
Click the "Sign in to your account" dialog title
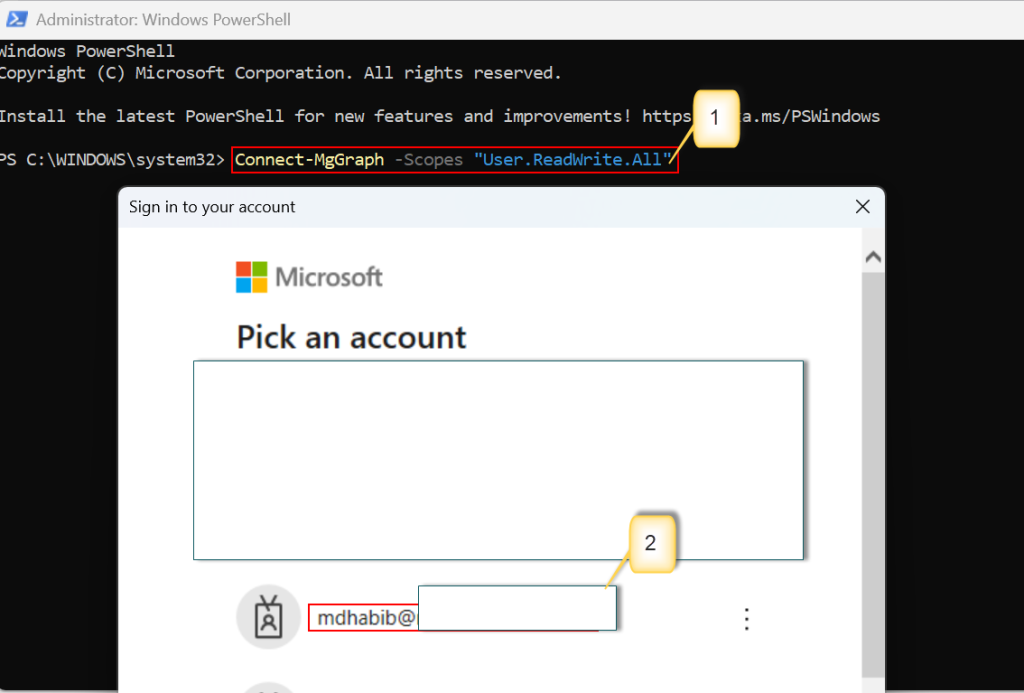212,207
